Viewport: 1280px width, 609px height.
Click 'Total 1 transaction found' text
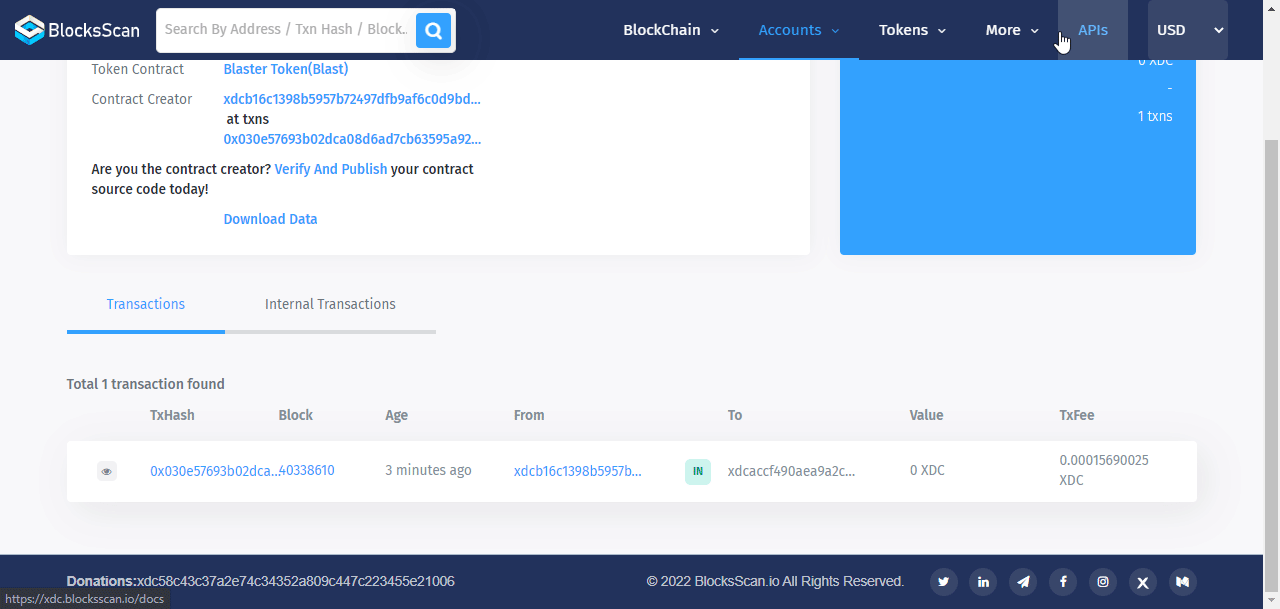tap(146, 384)
